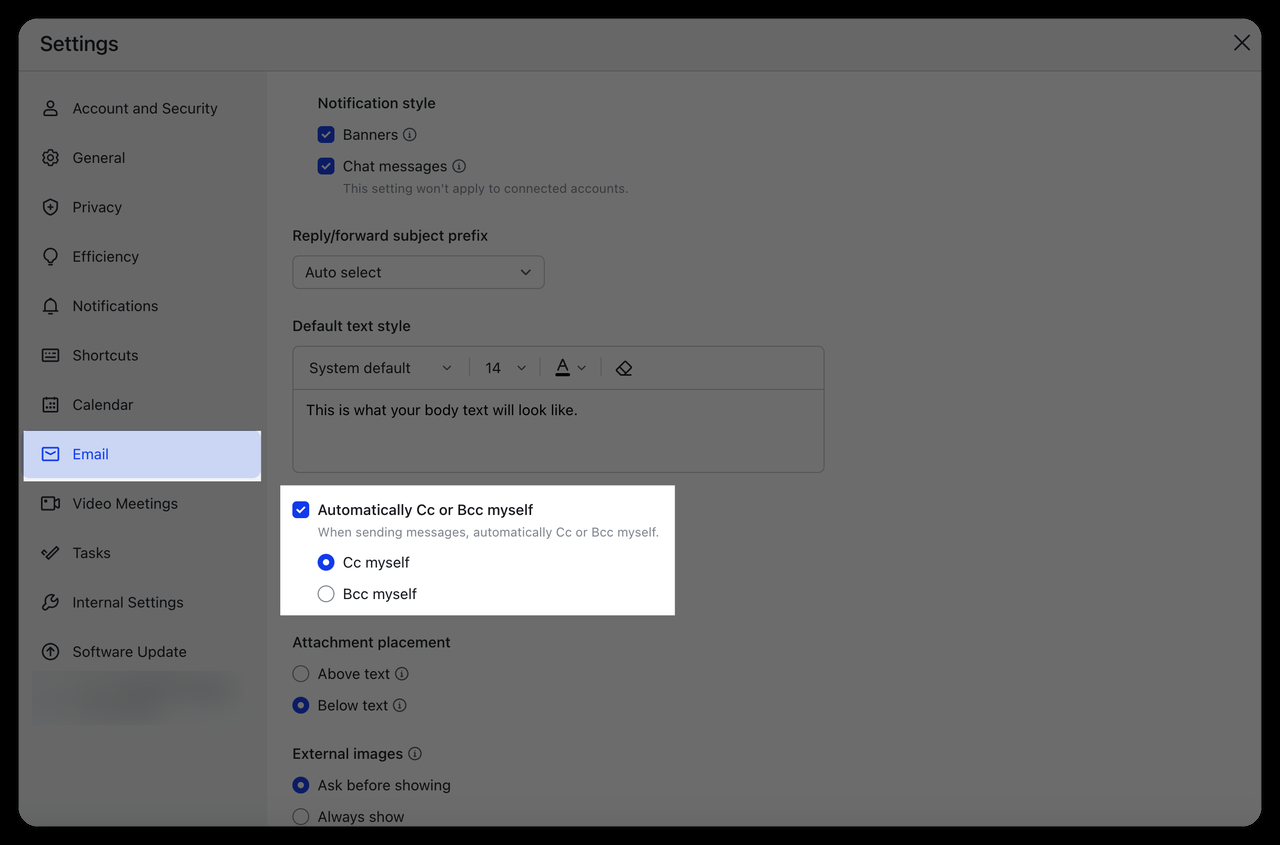Switch to Efficiency settings
Image resolution: width=1280 pixels, height=845 pixels.
pos(142,257)
